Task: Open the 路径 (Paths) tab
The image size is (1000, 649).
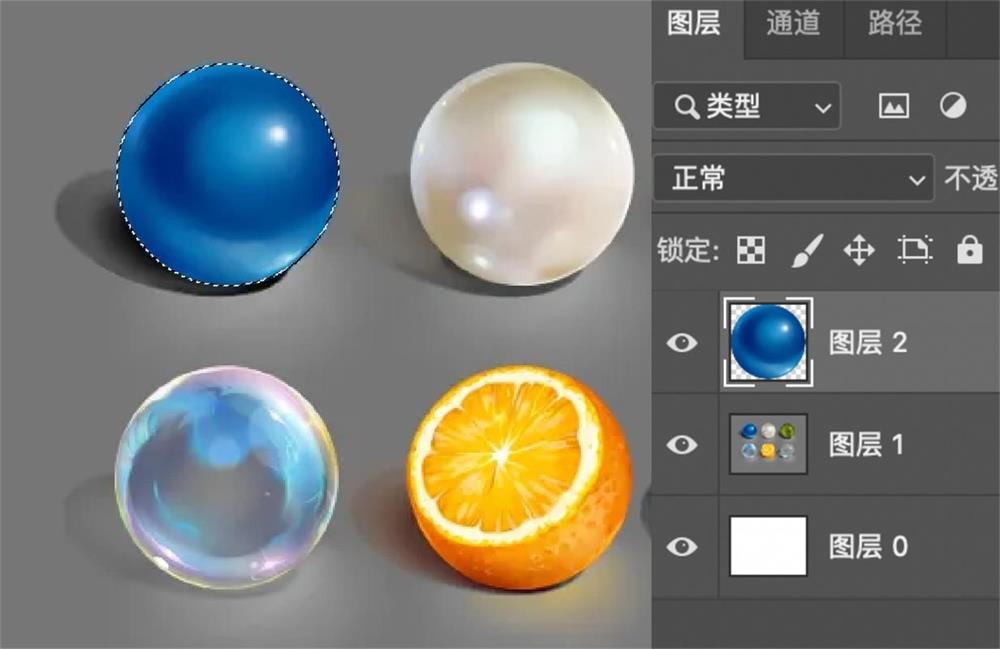Action: [x=895, y=24]
